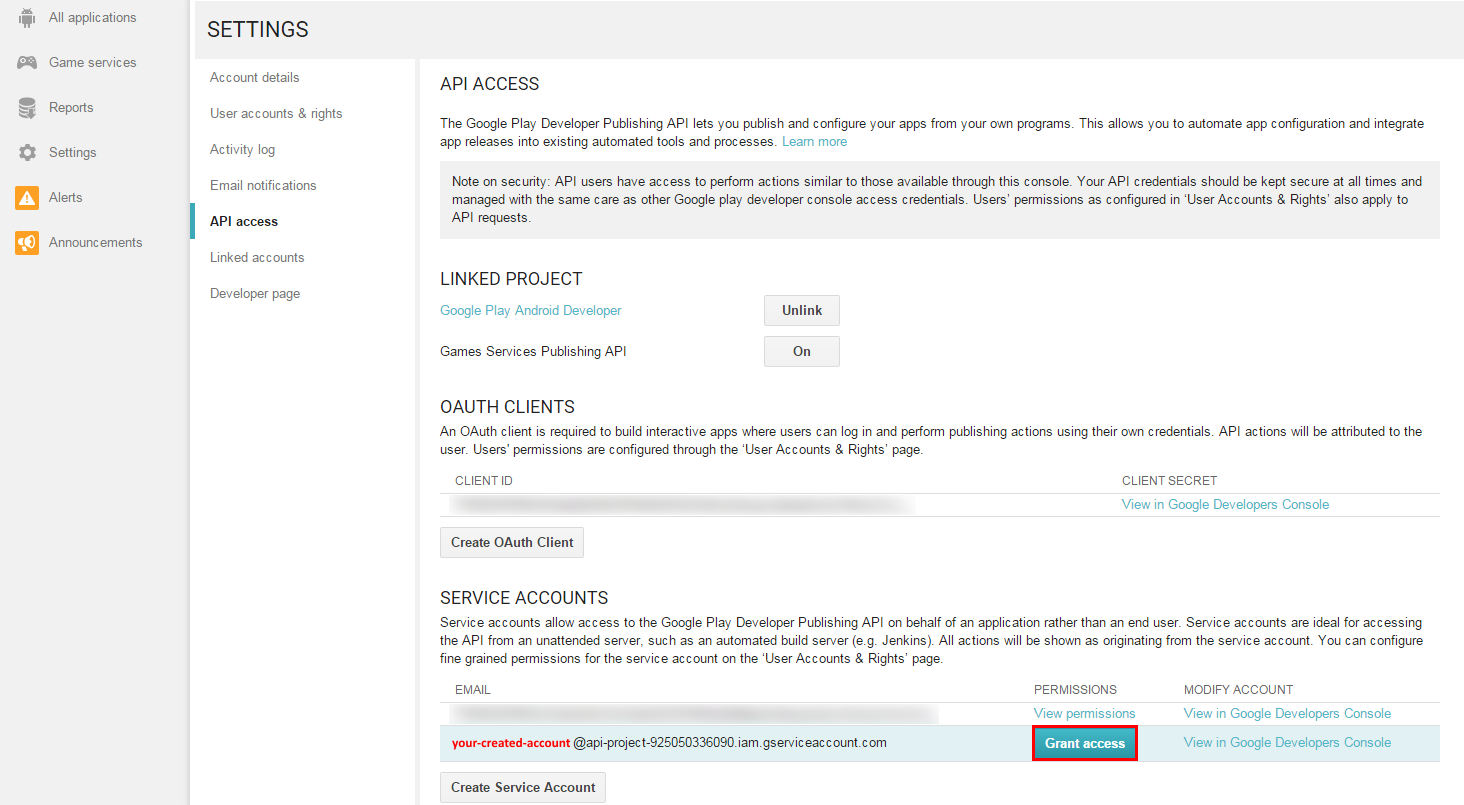
Task: Click the Announcements megaphone icon
Action: point(27,243)
